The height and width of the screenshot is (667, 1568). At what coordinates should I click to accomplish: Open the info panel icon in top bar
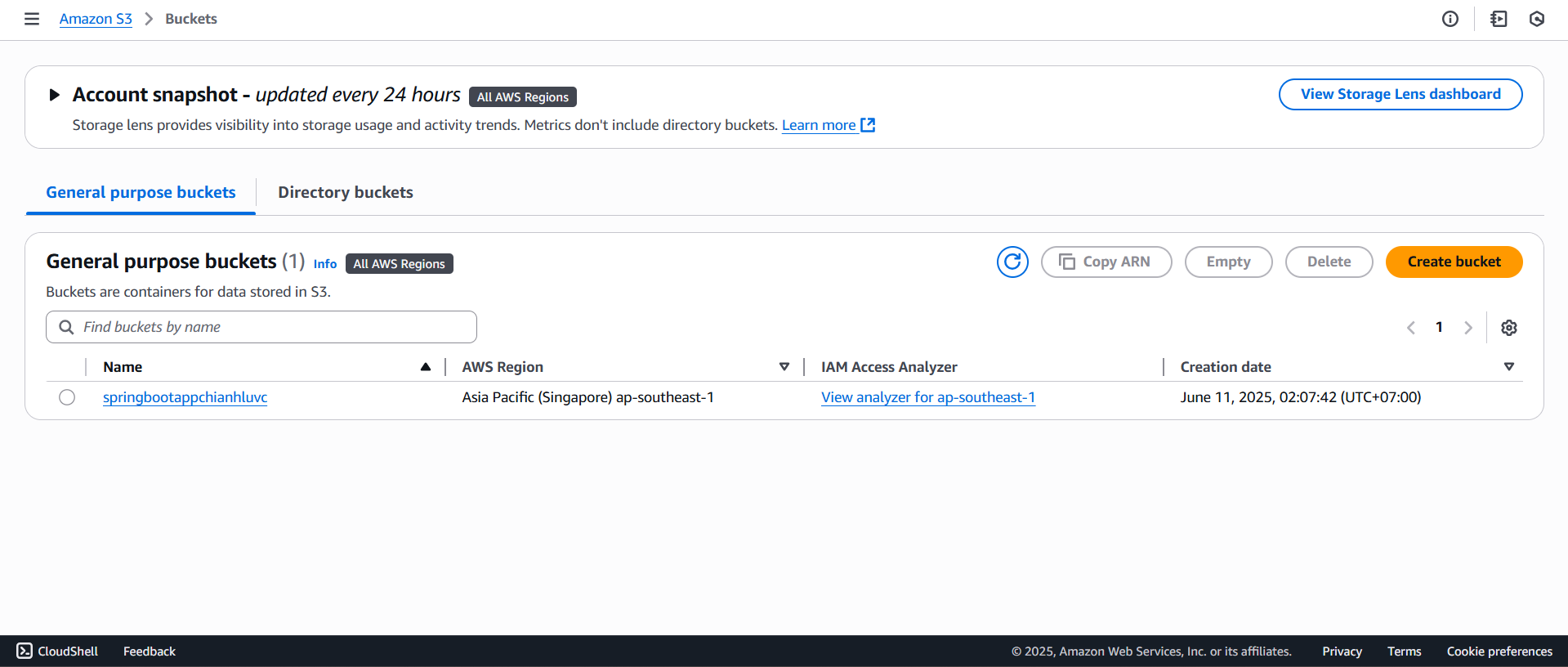1450,19
